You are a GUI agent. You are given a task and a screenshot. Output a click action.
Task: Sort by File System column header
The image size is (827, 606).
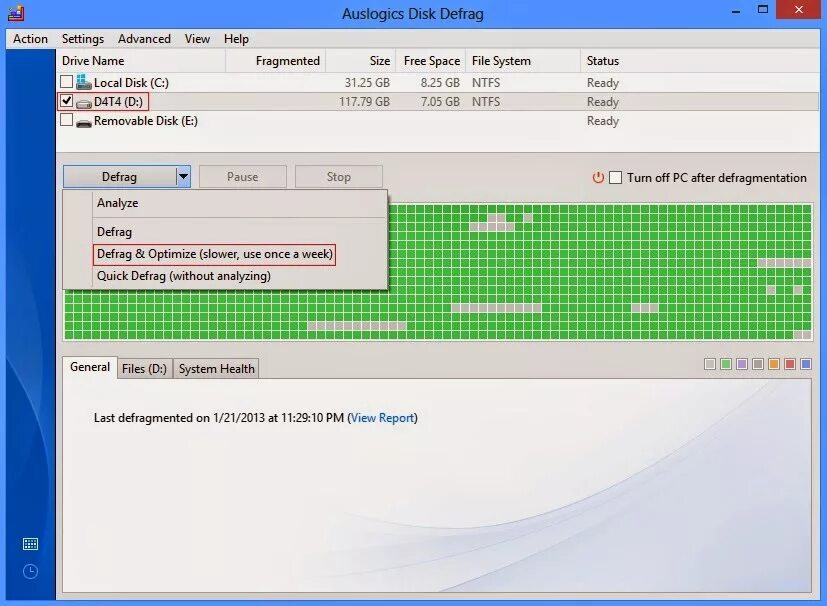pos(523,61)
